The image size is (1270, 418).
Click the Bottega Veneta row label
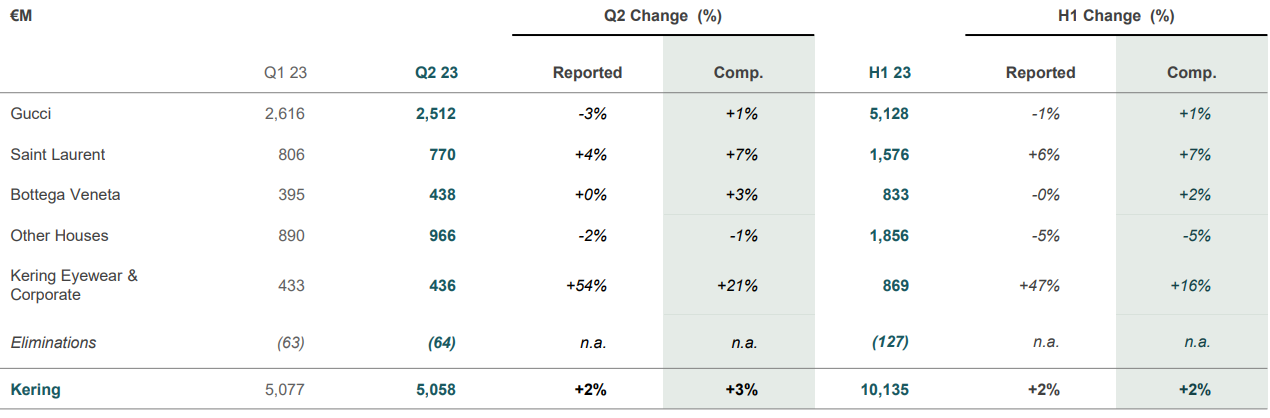coord(65,195)
